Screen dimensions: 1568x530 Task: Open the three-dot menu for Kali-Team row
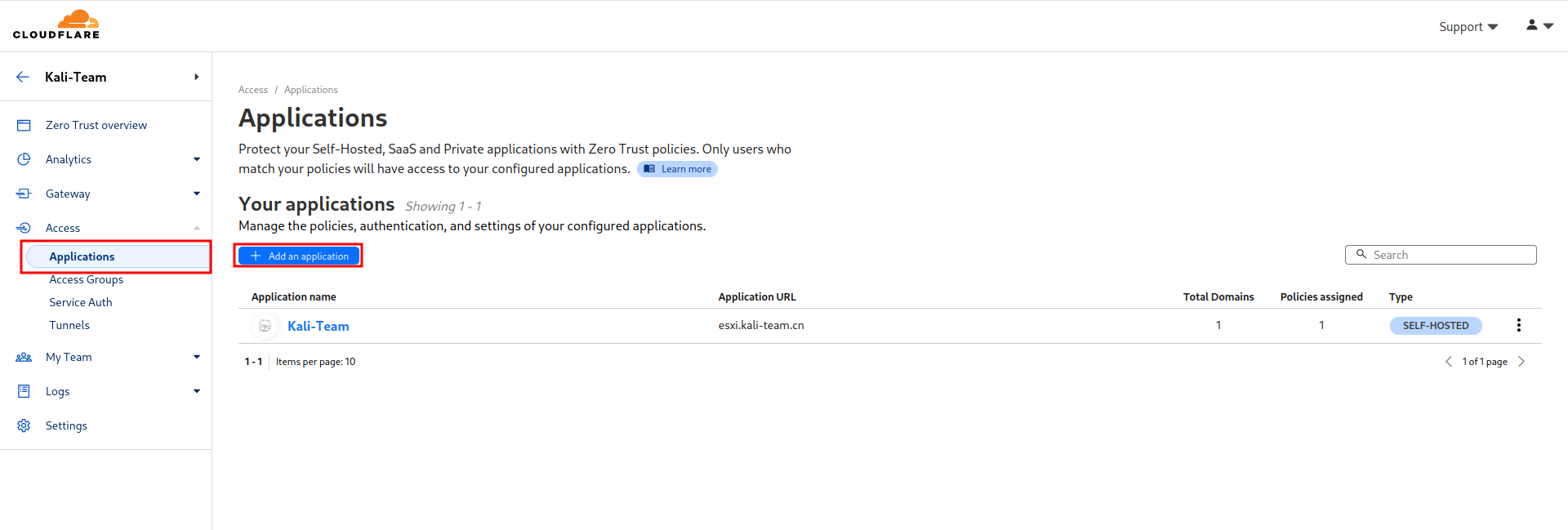tap(1519, 325)
